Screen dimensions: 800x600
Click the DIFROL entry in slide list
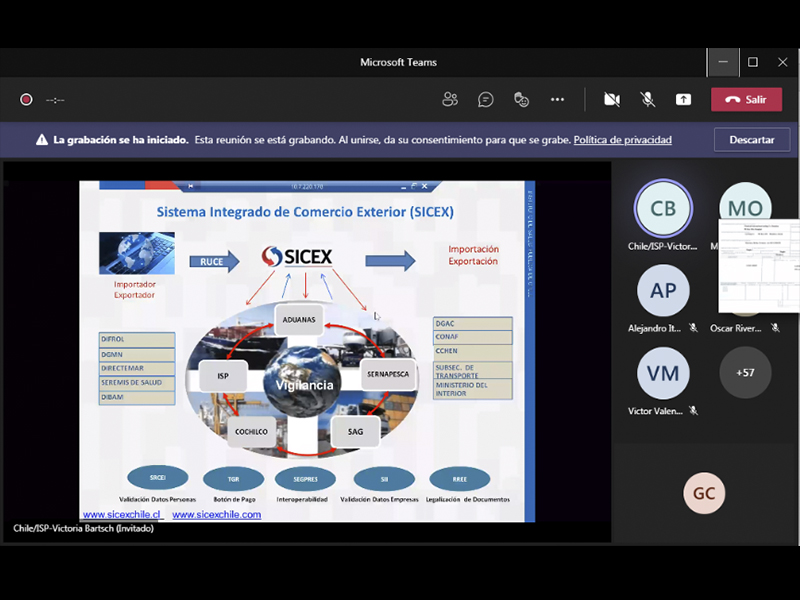137,339
